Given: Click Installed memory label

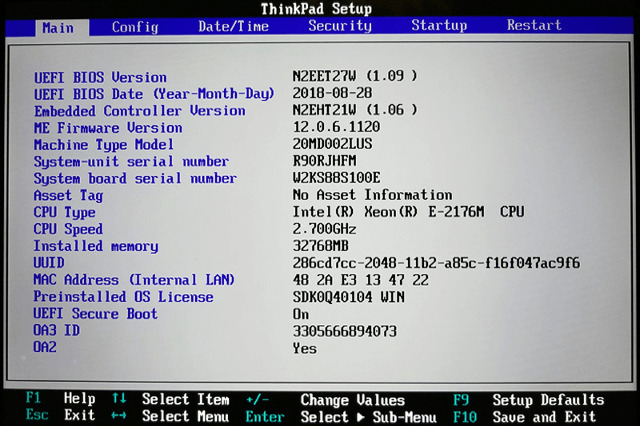Looking at the screenshot, I should pos(96,246).
